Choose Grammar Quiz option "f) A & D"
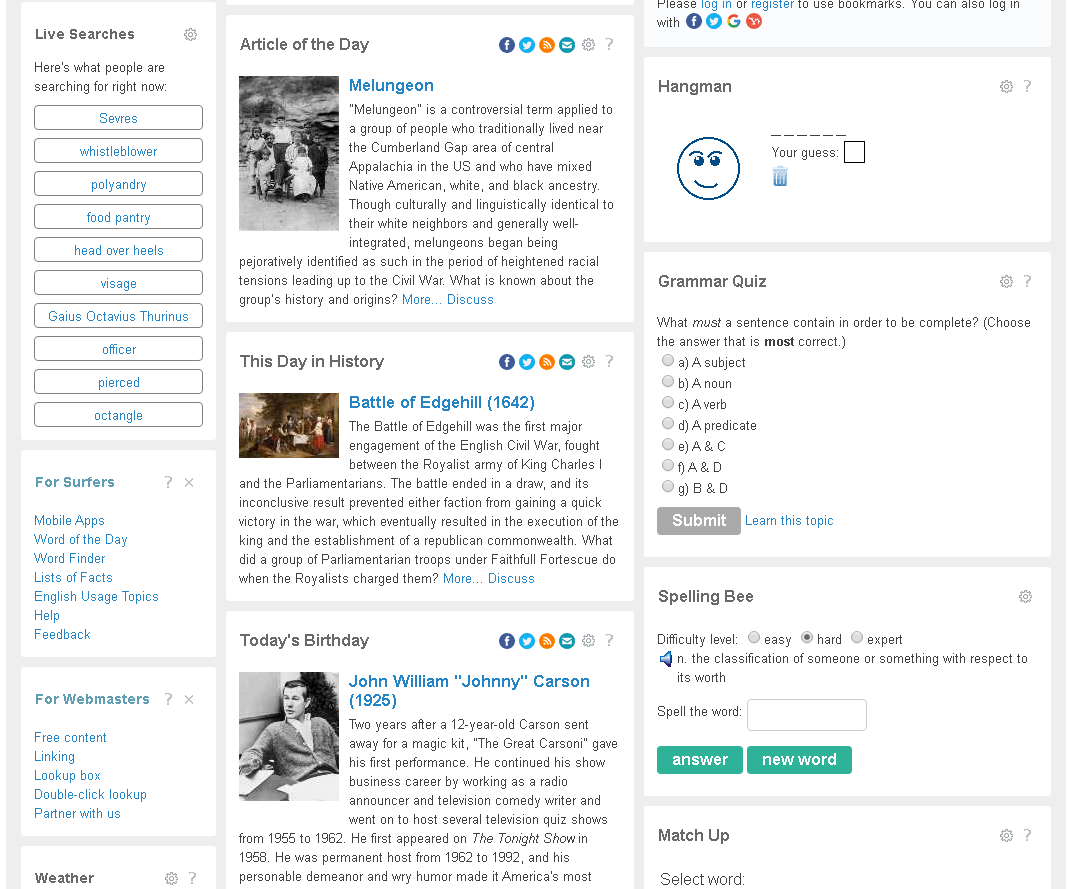Image resolution: width=1070 pixels, height=889 pixels. (668, 466)
